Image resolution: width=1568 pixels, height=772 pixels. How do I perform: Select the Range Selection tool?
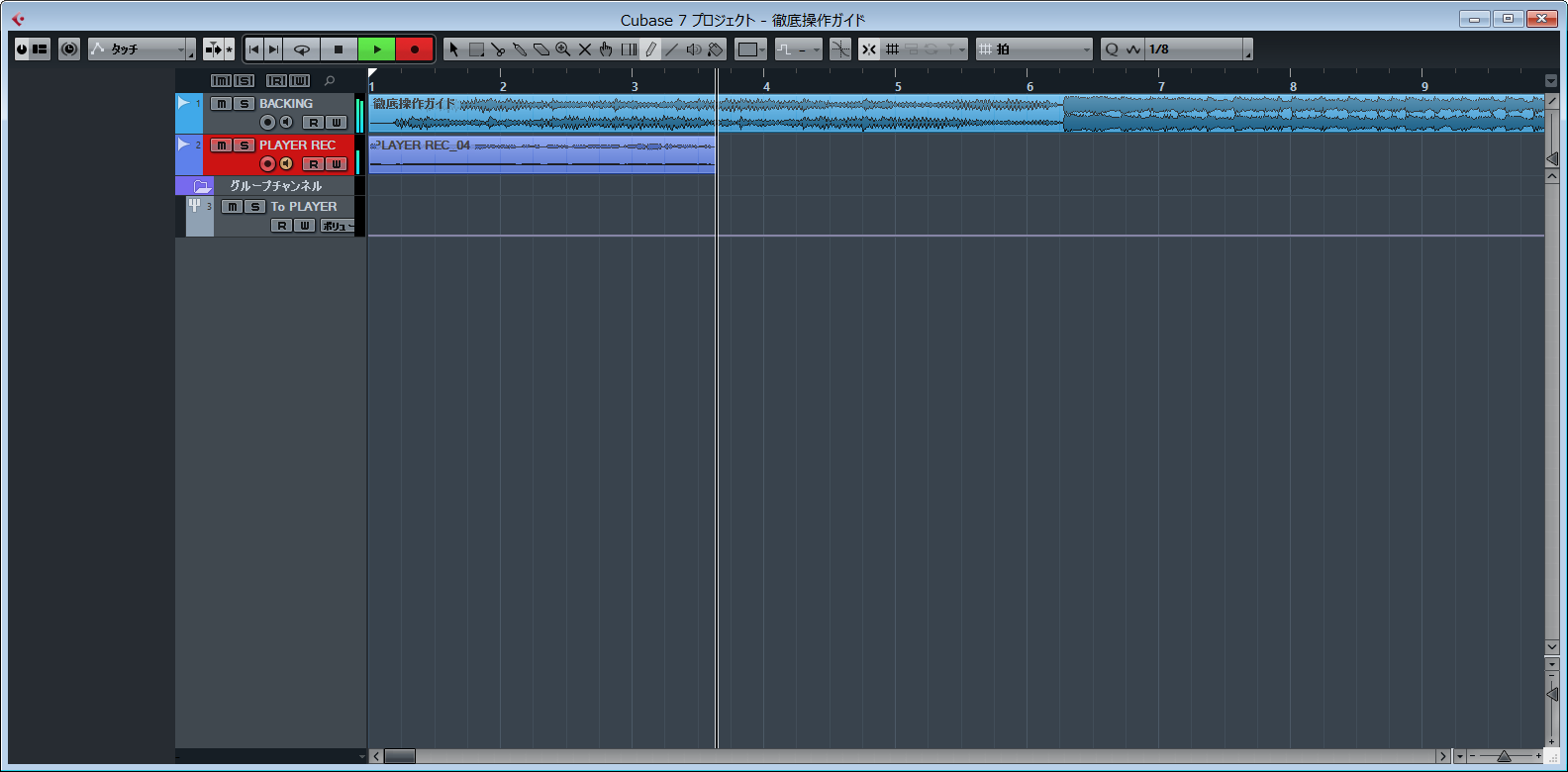click(x=476, y=49)
